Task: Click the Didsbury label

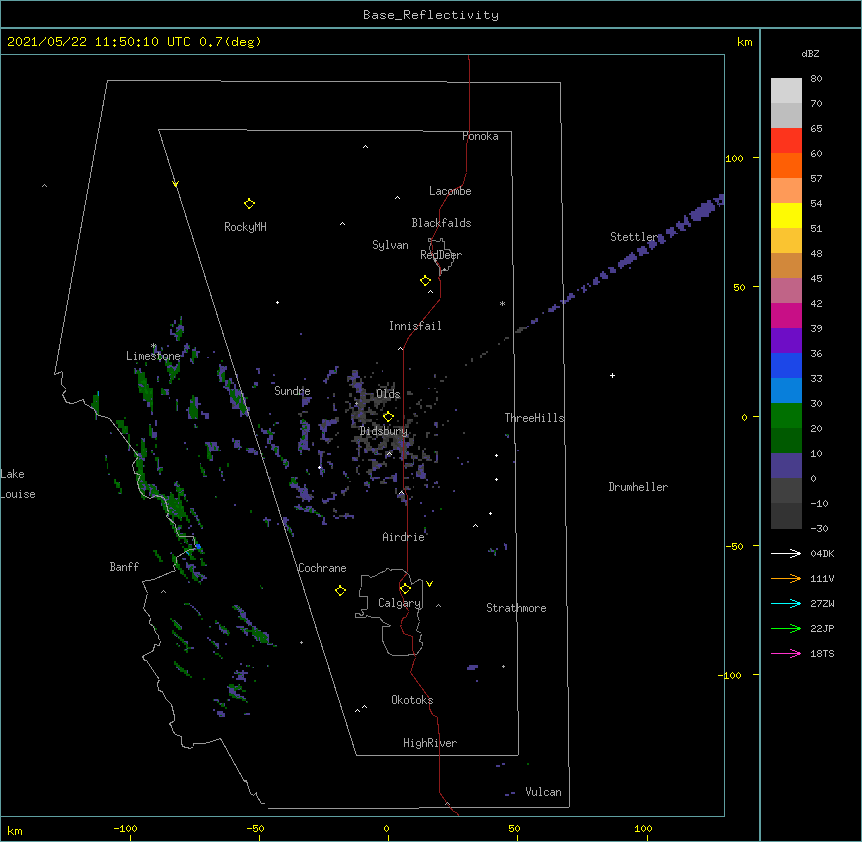Action: (384, 431)
